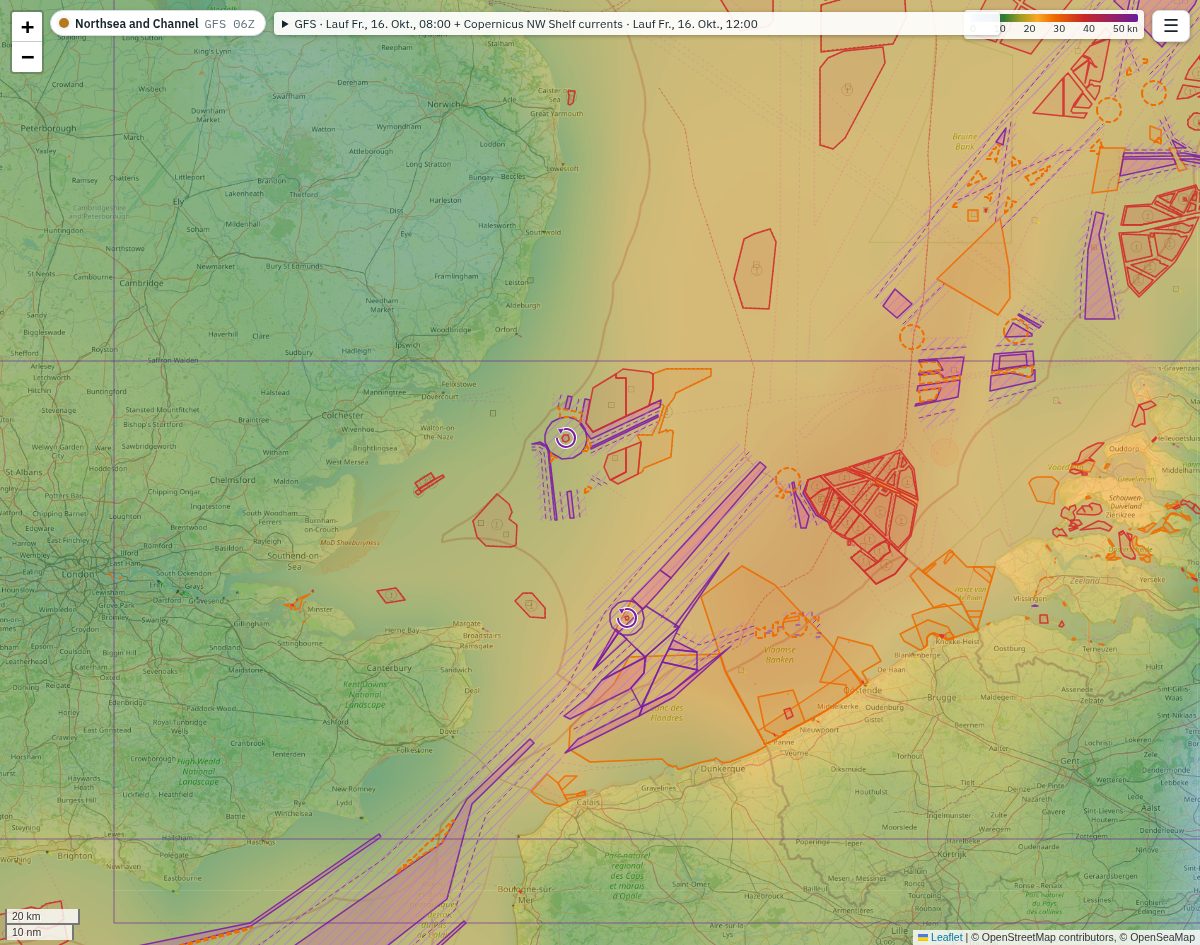The height and width of the screenshot is (945, 1200).
Task: Click the London label on the map
Action: (x=78, y=574)
